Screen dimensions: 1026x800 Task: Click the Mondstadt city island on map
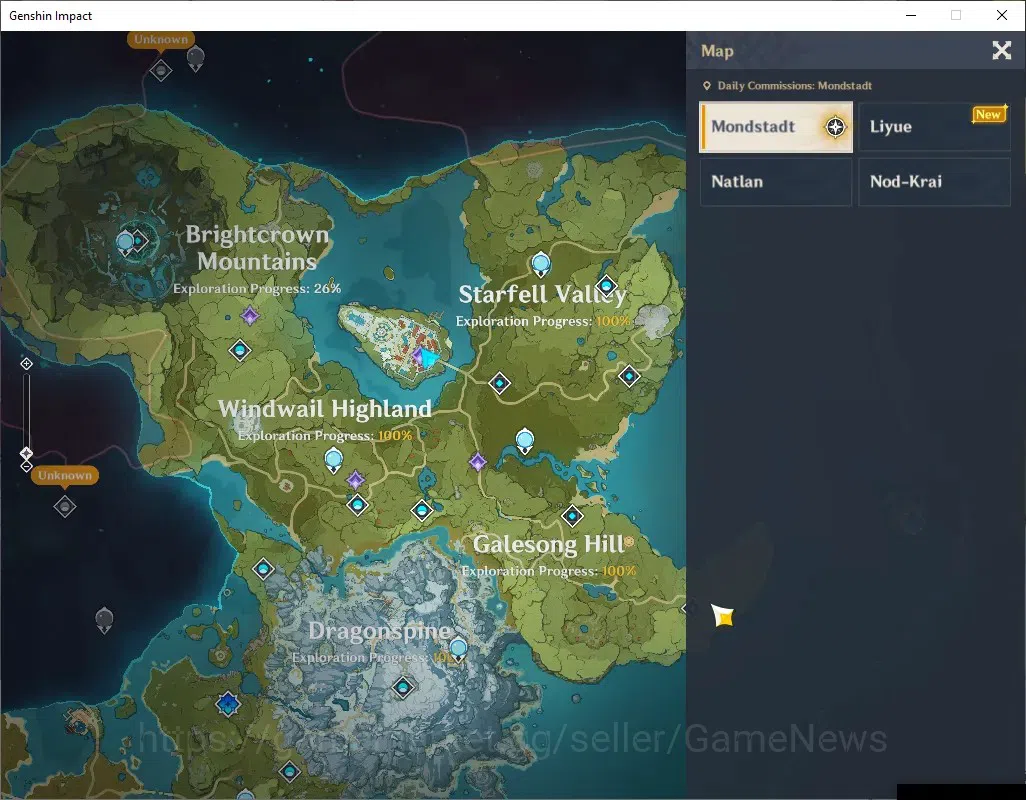point(395,343)
